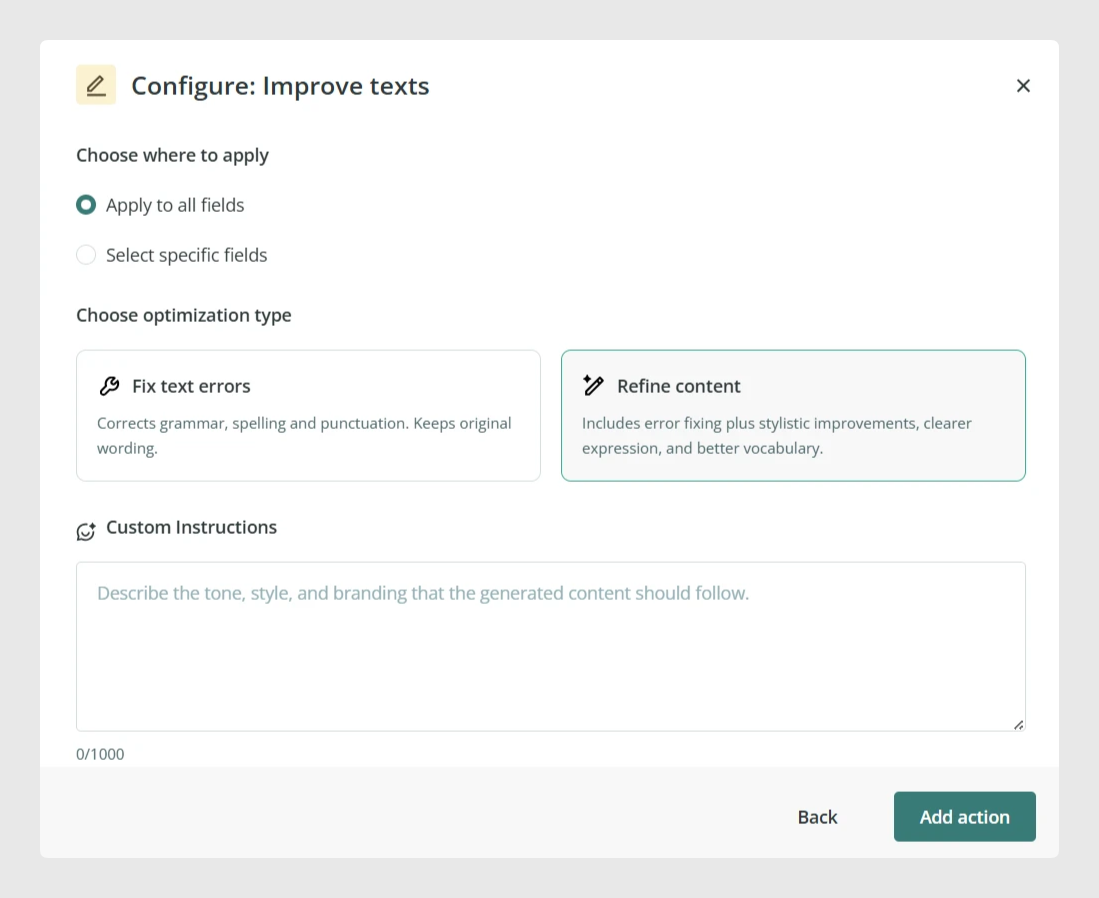Click the 0/1000 character counter
The width and height of the screenshot is (1099, 898).
(x=100, y=754)
